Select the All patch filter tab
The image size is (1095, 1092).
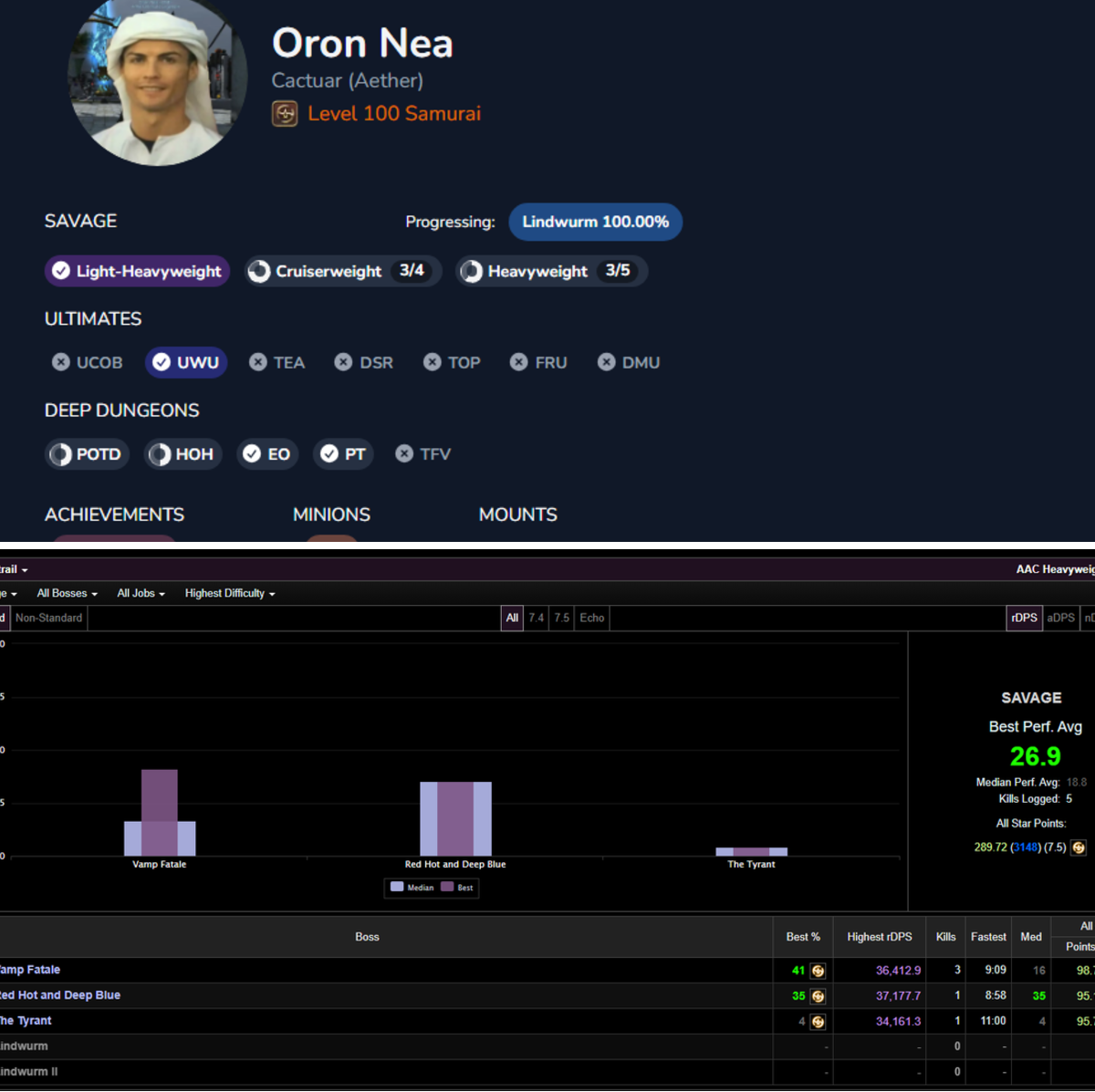pos(512,618)
